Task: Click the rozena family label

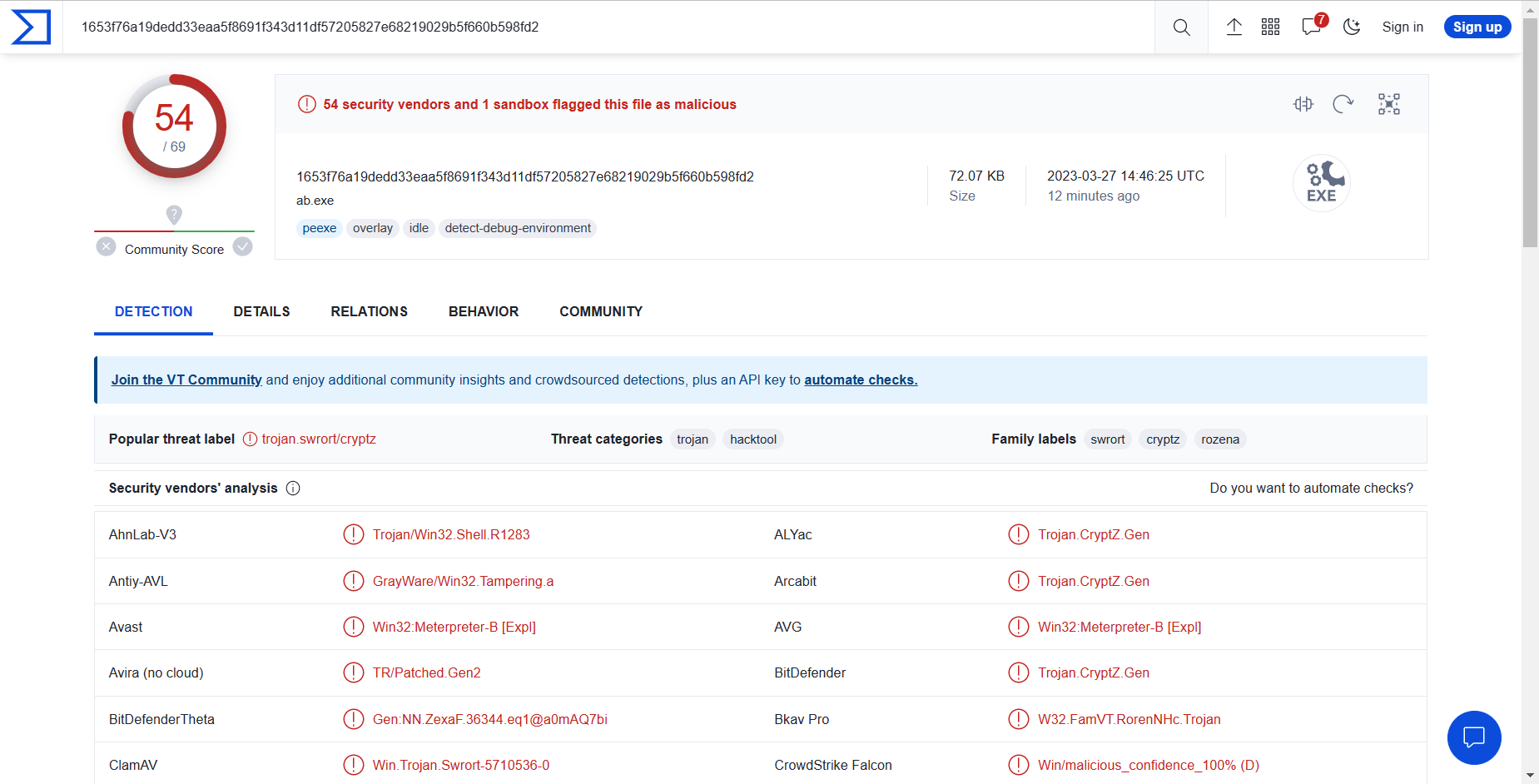Action: point(1220,439)
